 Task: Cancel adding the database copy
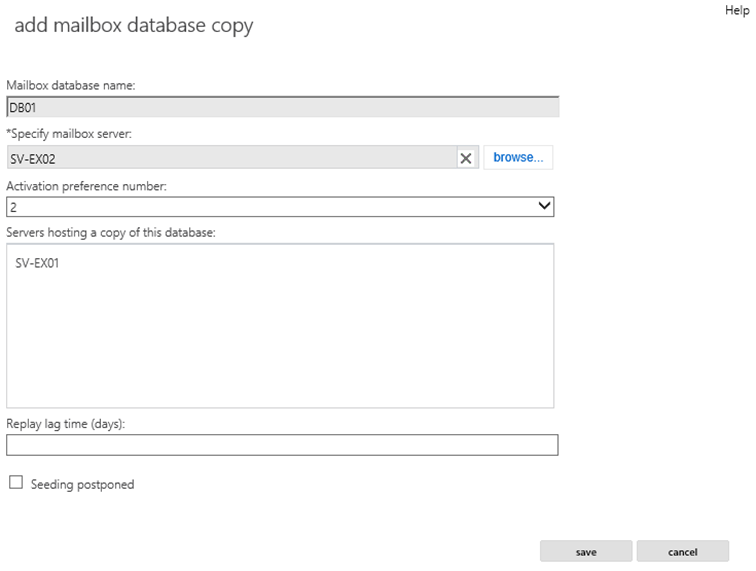point(683,551)
